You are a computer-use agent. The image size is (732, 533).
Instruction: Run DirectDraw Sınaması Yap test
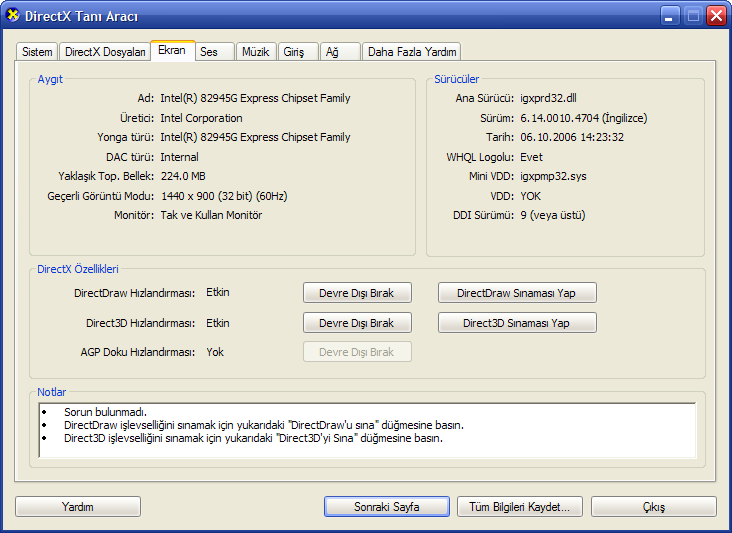517,293
